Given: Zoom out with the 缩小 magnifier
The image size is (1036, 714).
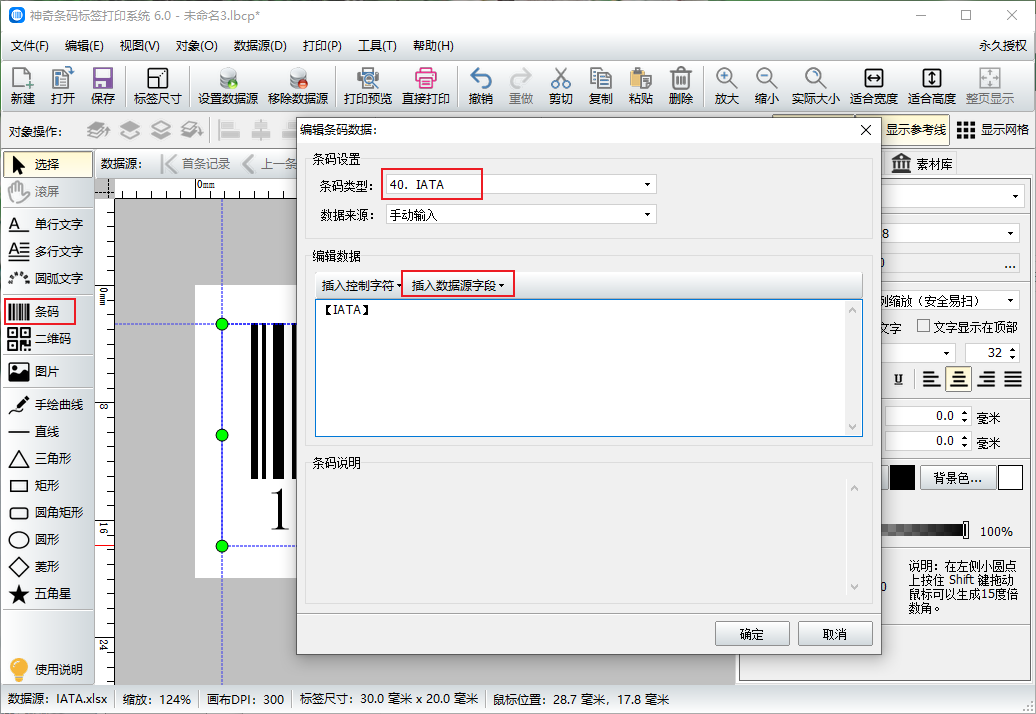Looking at the screenshot, I should click(x=766, y=86).
